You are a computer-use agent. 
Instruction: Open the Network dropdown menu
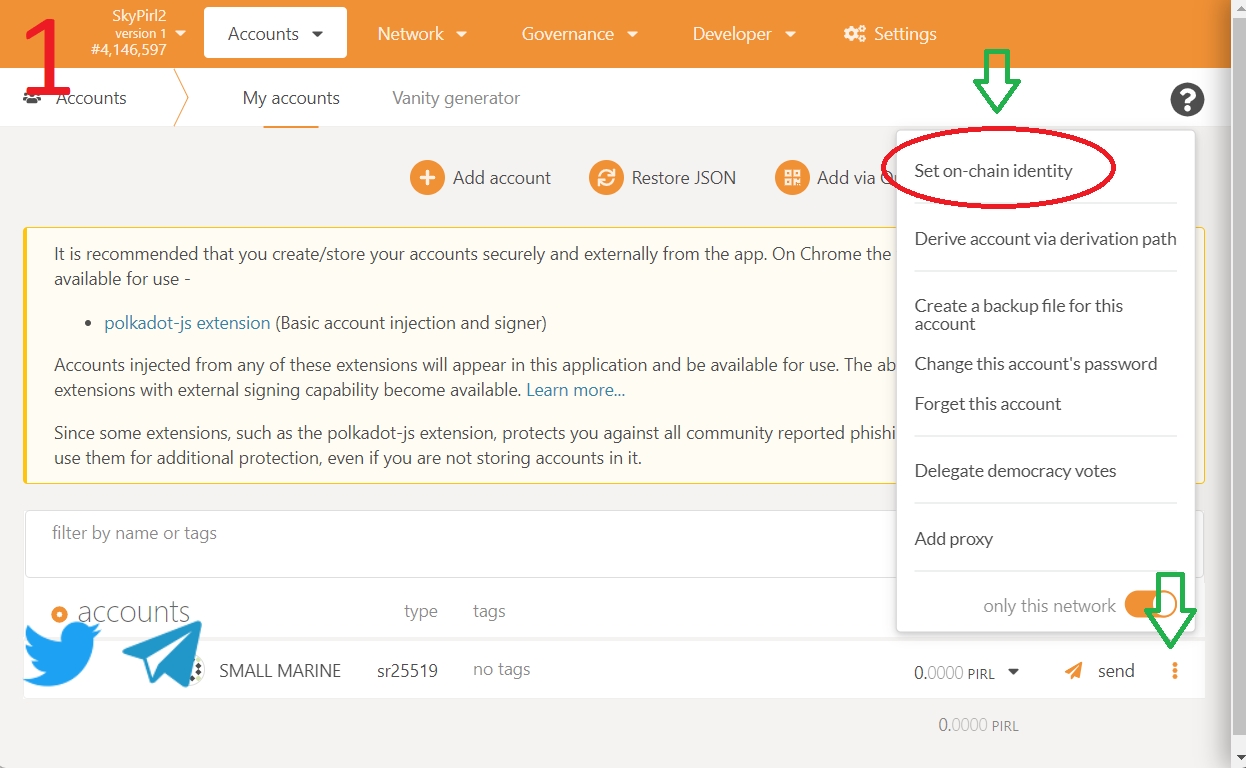coord(421,34)
